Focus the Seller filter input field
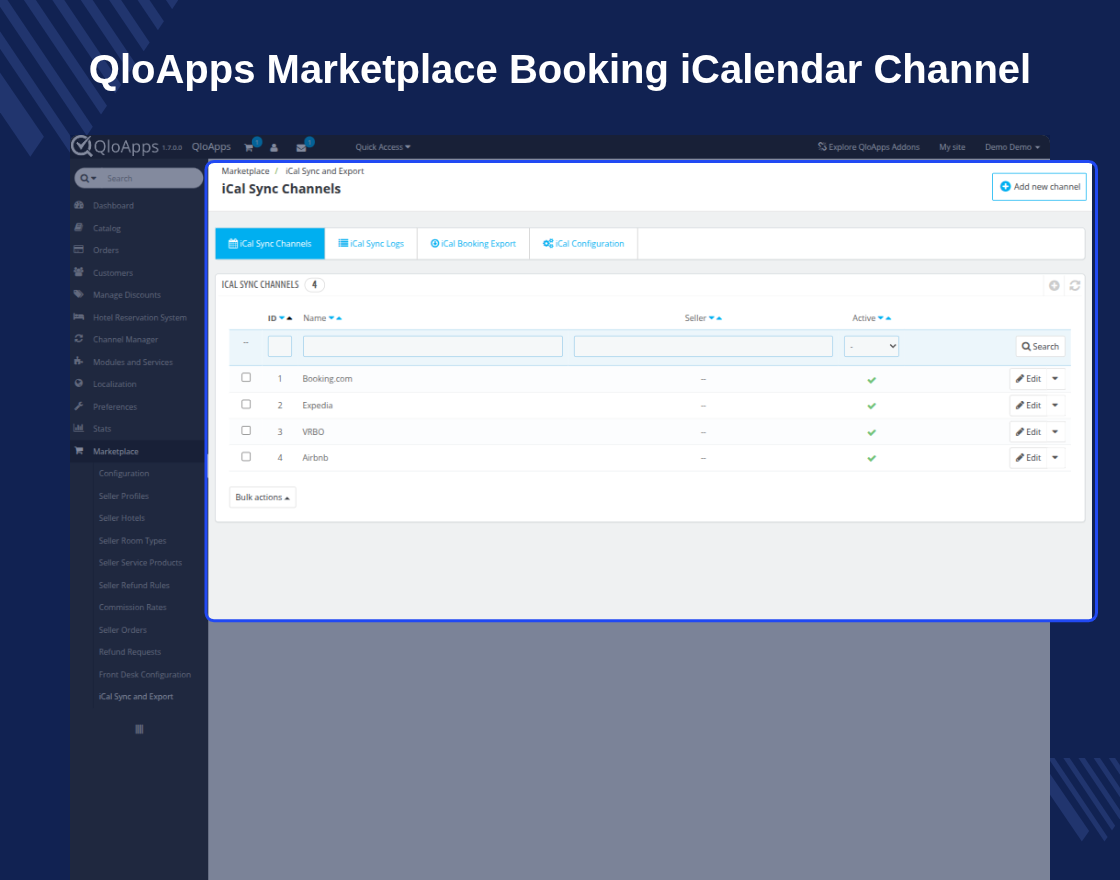Screen dimensions: 1120x880 pos(704,346)
